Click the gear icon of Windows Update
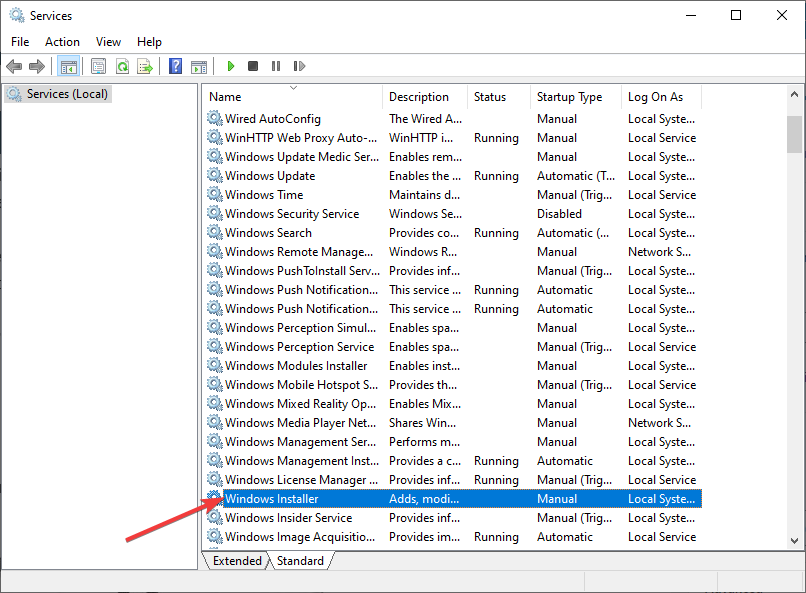 [214, 175]
